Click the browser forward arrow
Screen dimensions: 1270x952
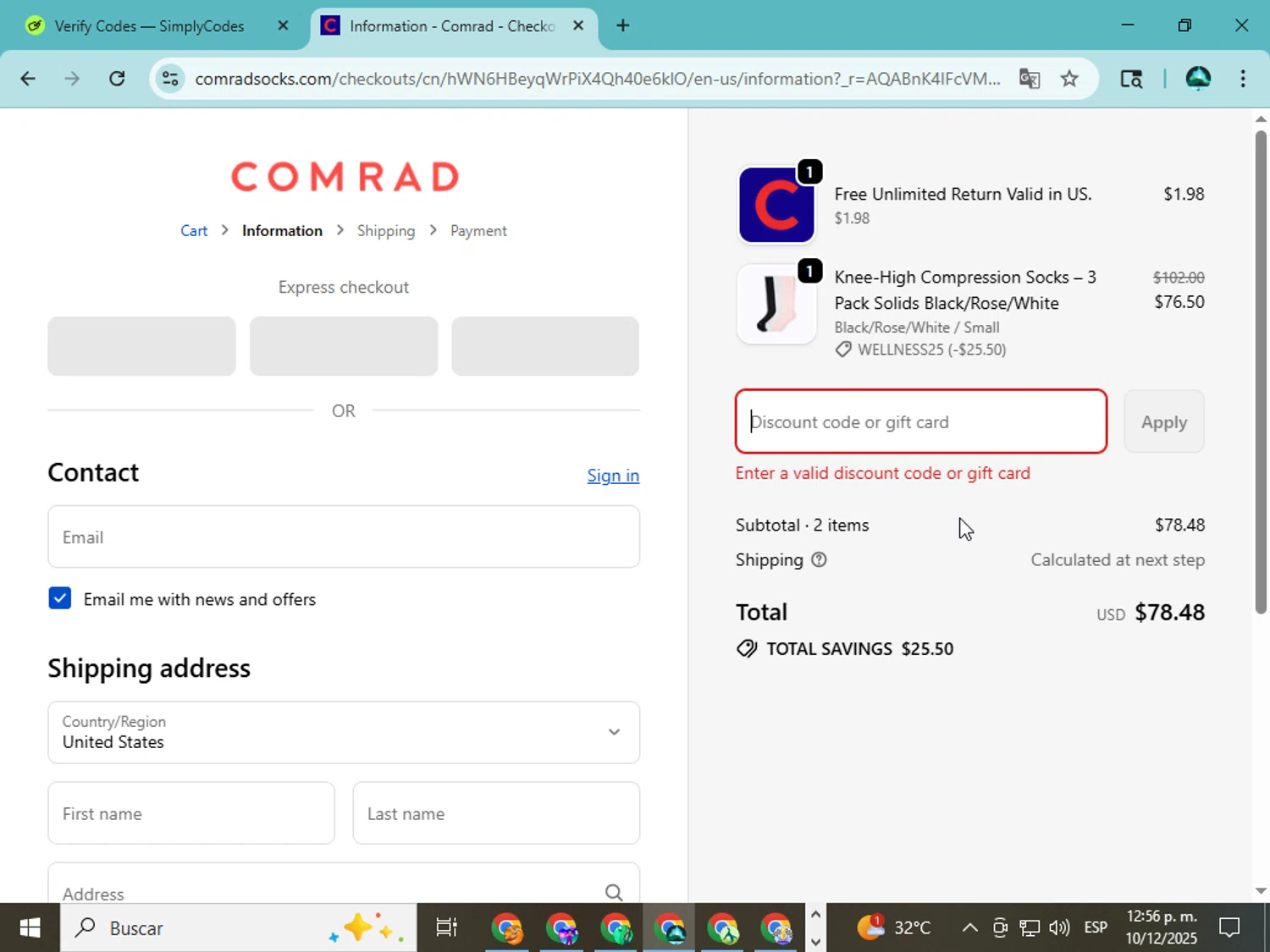click(x=72, y=79)
